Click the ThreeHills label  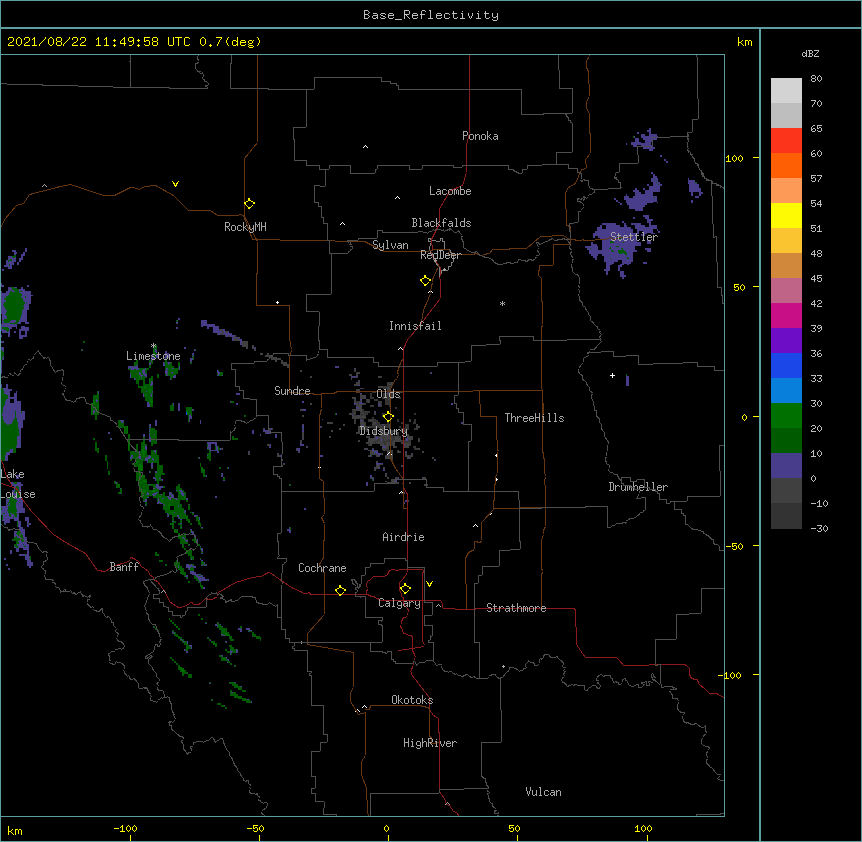click(x=534, y=418)
